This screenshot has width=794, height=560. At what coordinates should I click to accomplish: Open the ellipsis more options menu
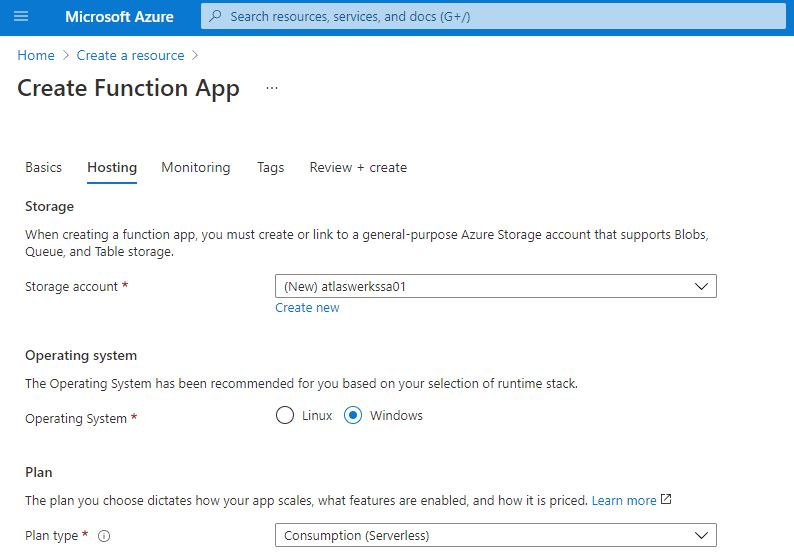pyautogui.click(x=272, y=88)
